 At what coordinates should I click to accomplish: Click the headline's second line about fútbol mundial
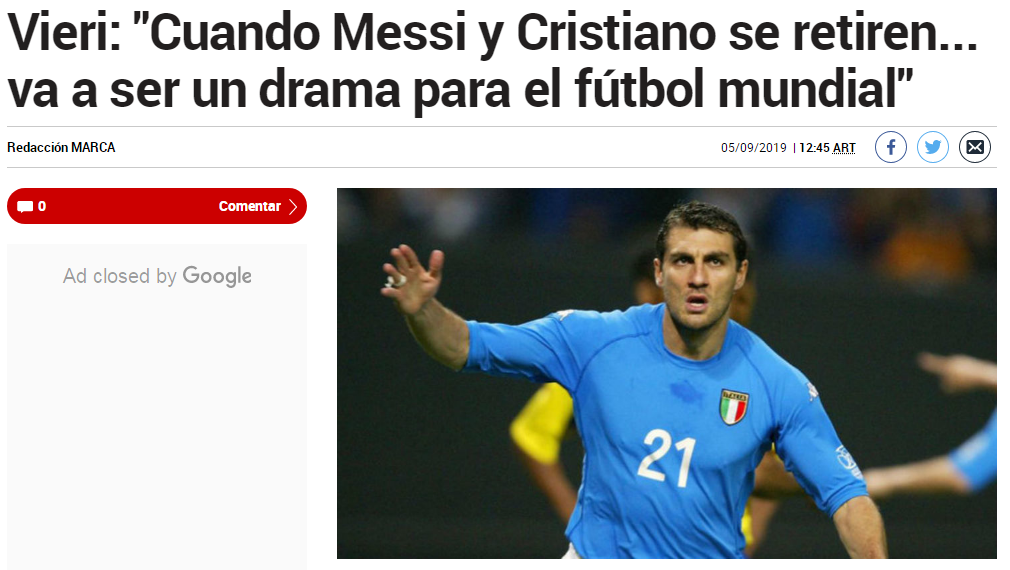(x=461, y=89)
